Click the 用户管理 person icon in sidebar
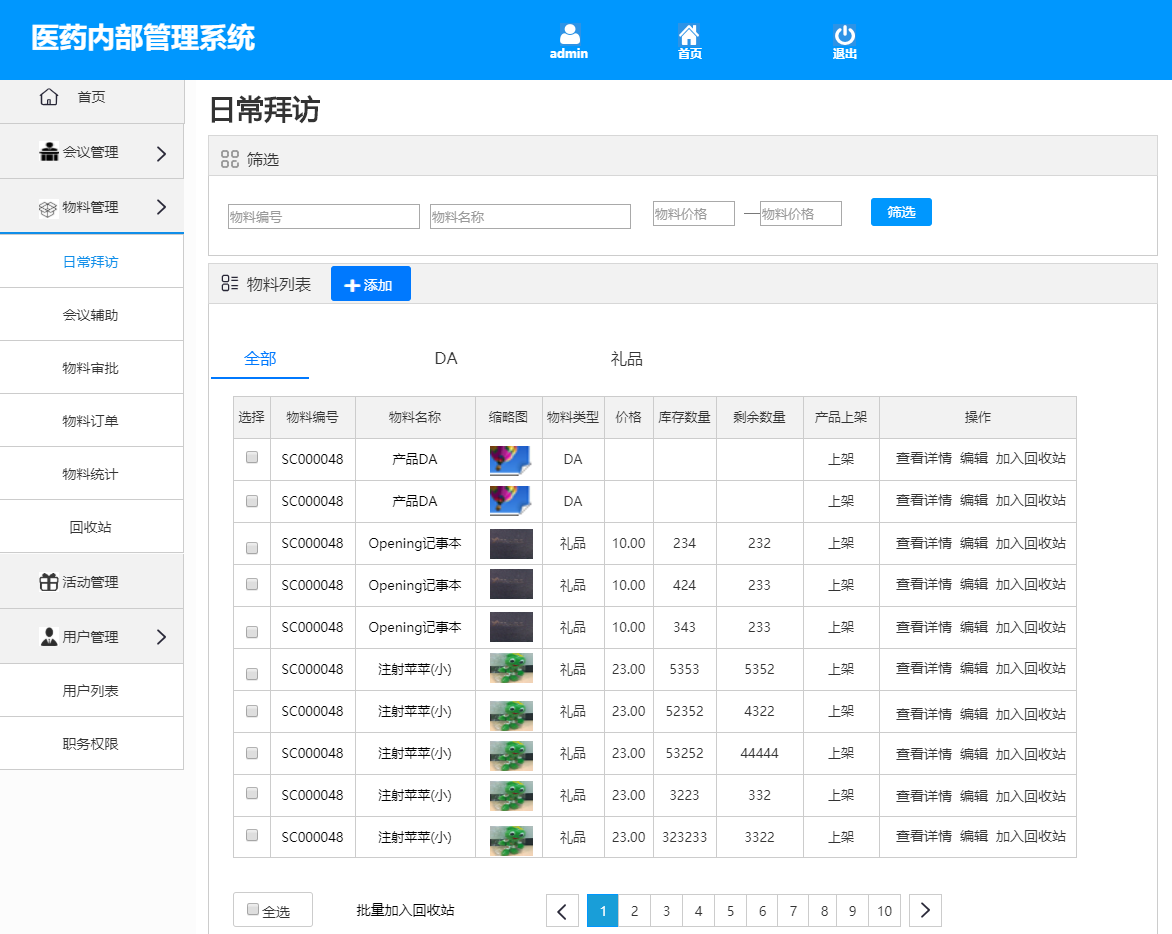This screenshot has height=934, width=1172. 48,636
